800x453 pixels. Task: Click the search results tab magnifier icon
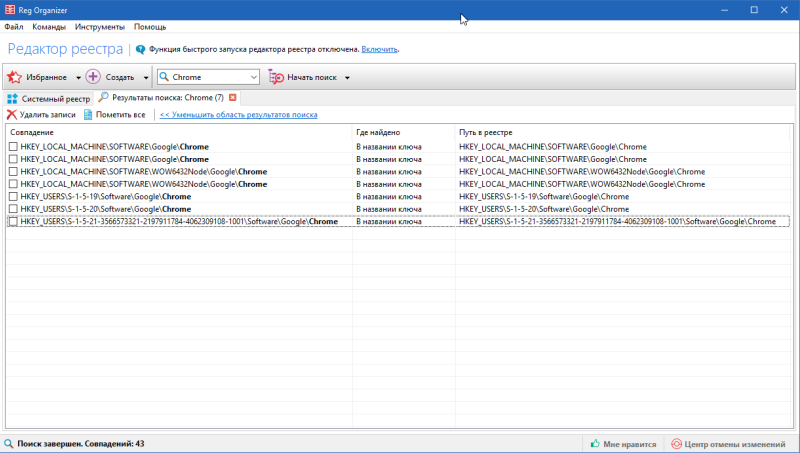click(x=104, y=97)
